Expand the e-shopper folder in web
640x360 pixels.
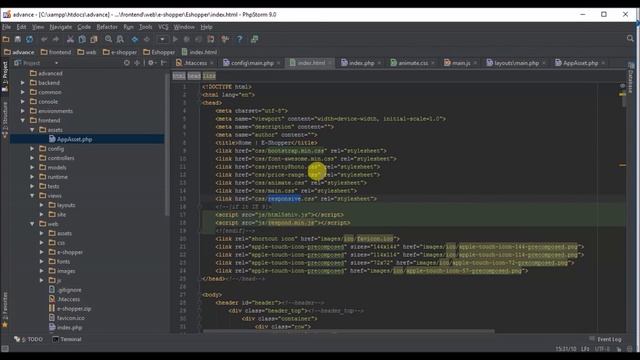[42, 252]
